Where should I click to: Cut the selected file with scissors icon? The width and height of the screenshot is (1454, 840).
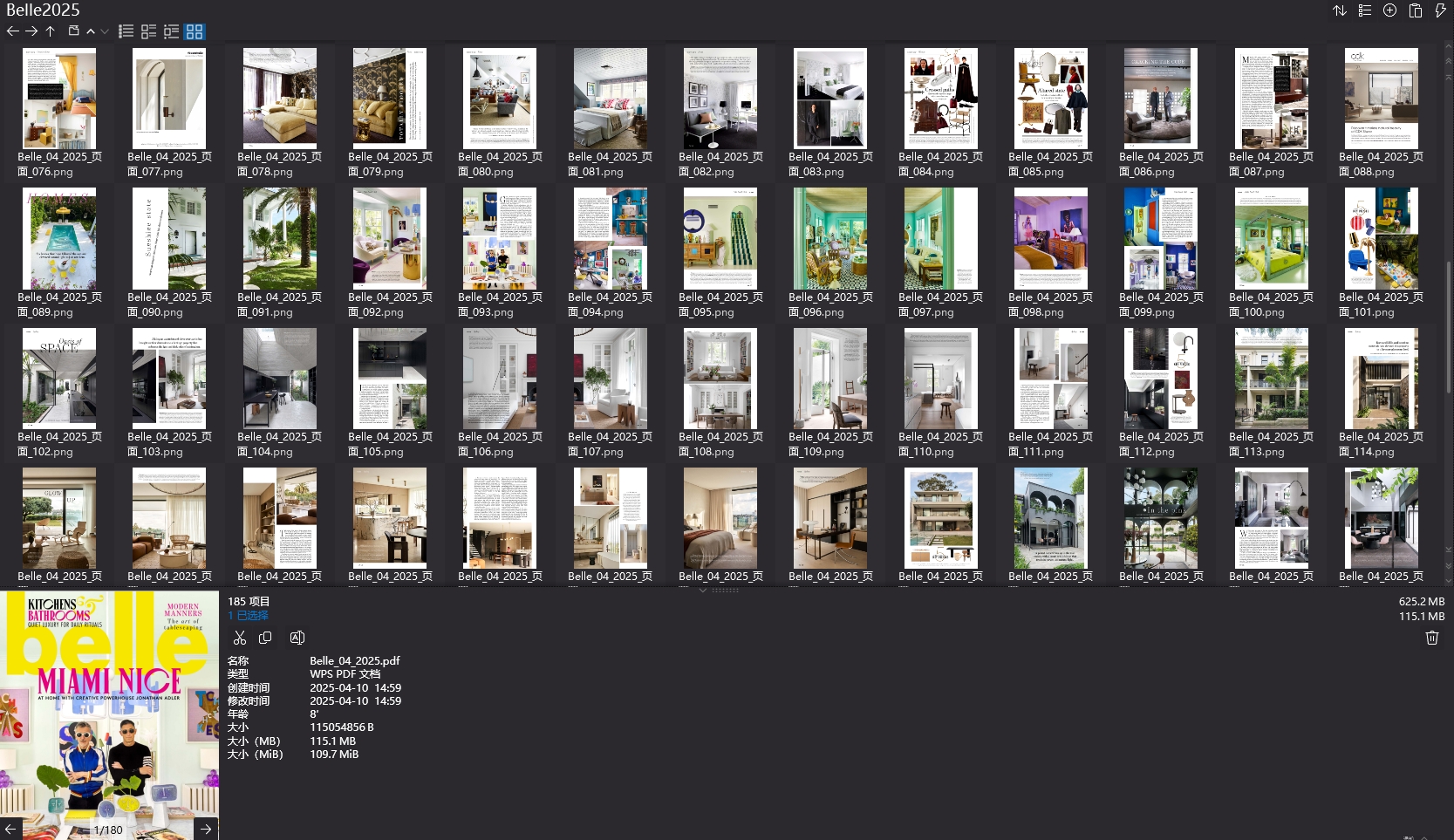click(240, 638)
